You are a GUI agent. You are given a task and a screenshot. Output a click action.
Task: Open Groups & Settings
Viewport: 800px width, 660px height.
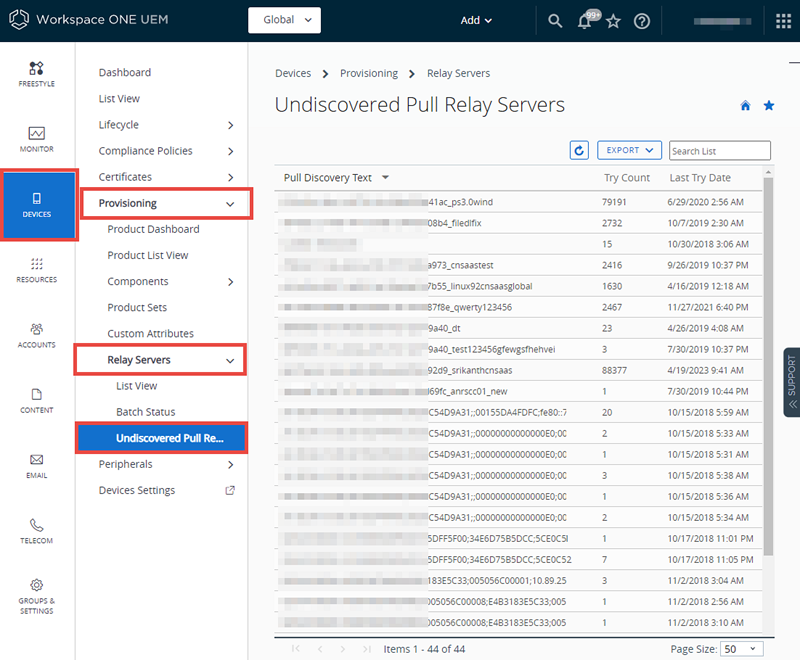[36, 597]
